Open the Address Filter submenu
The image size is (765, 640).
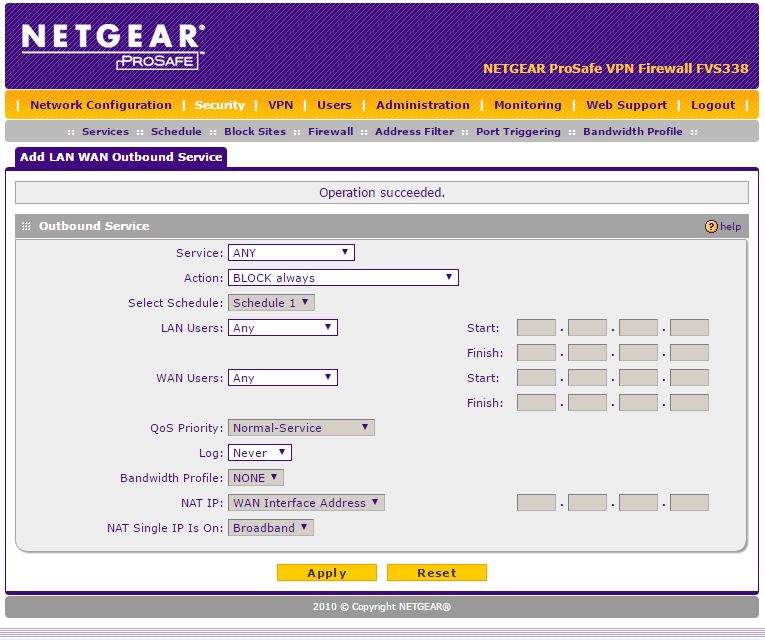[414, 132]
